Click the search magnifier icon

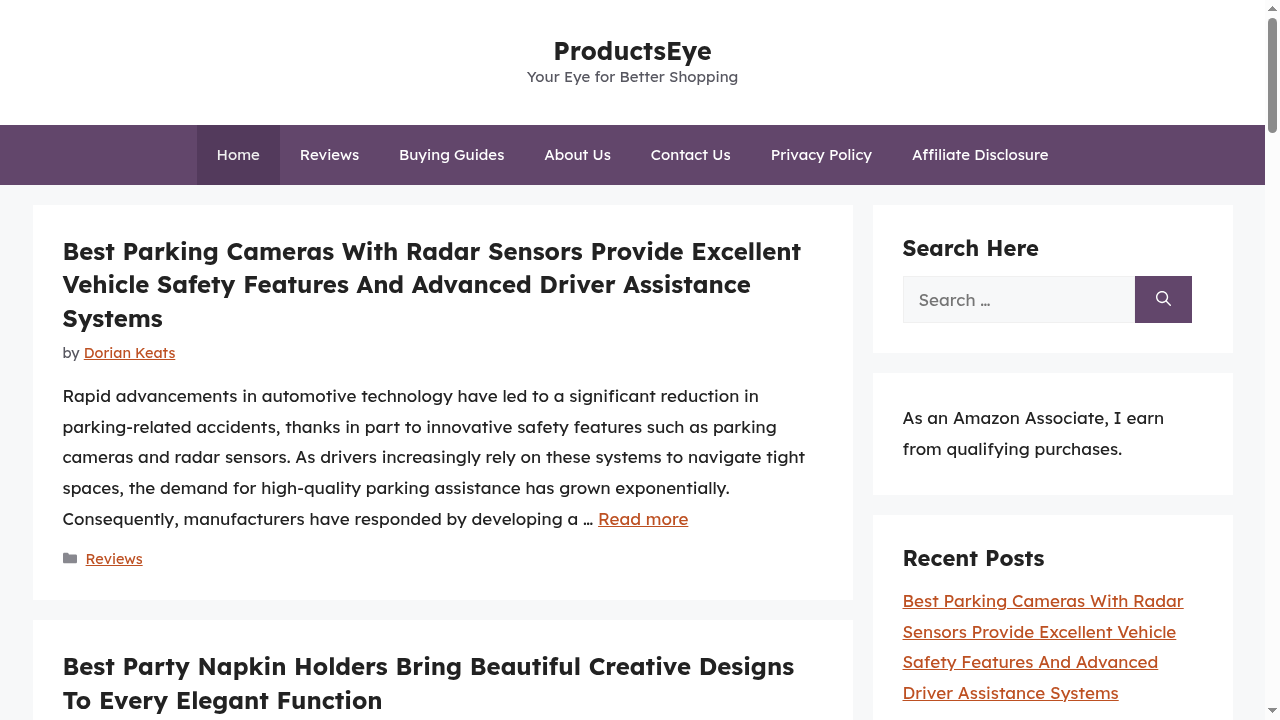coord(1163,299)
